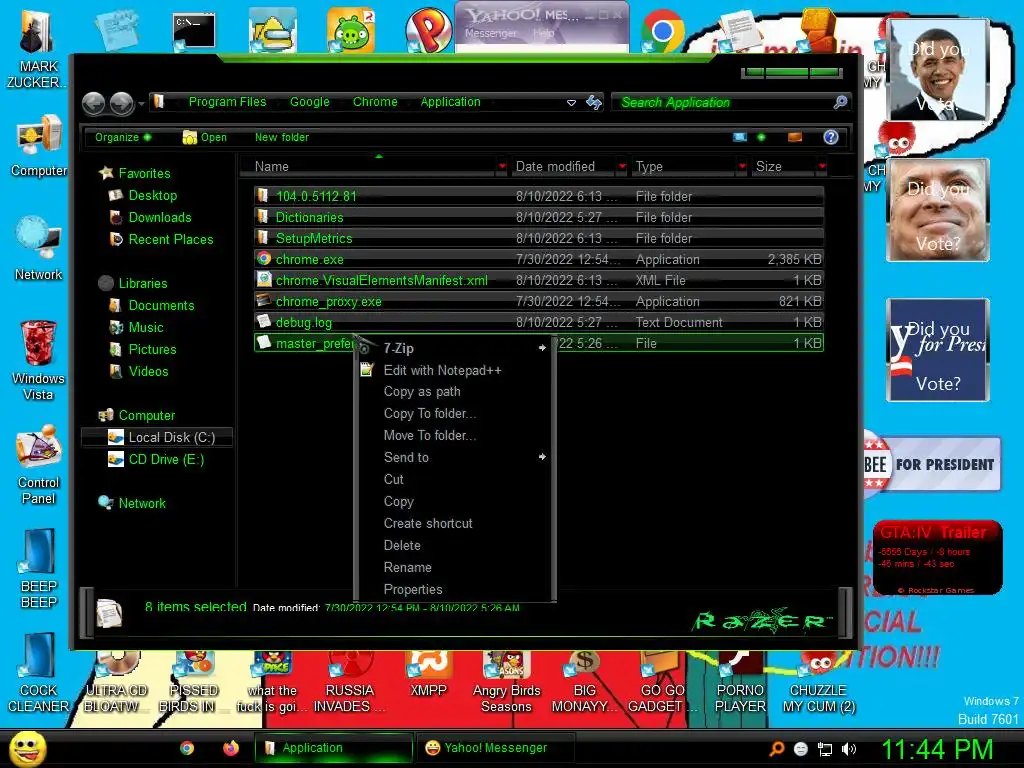Click the Forward navigation arrow in Explorer
Image resolution: width=1024 pixels, height=768 pixels.
(121, 103)
